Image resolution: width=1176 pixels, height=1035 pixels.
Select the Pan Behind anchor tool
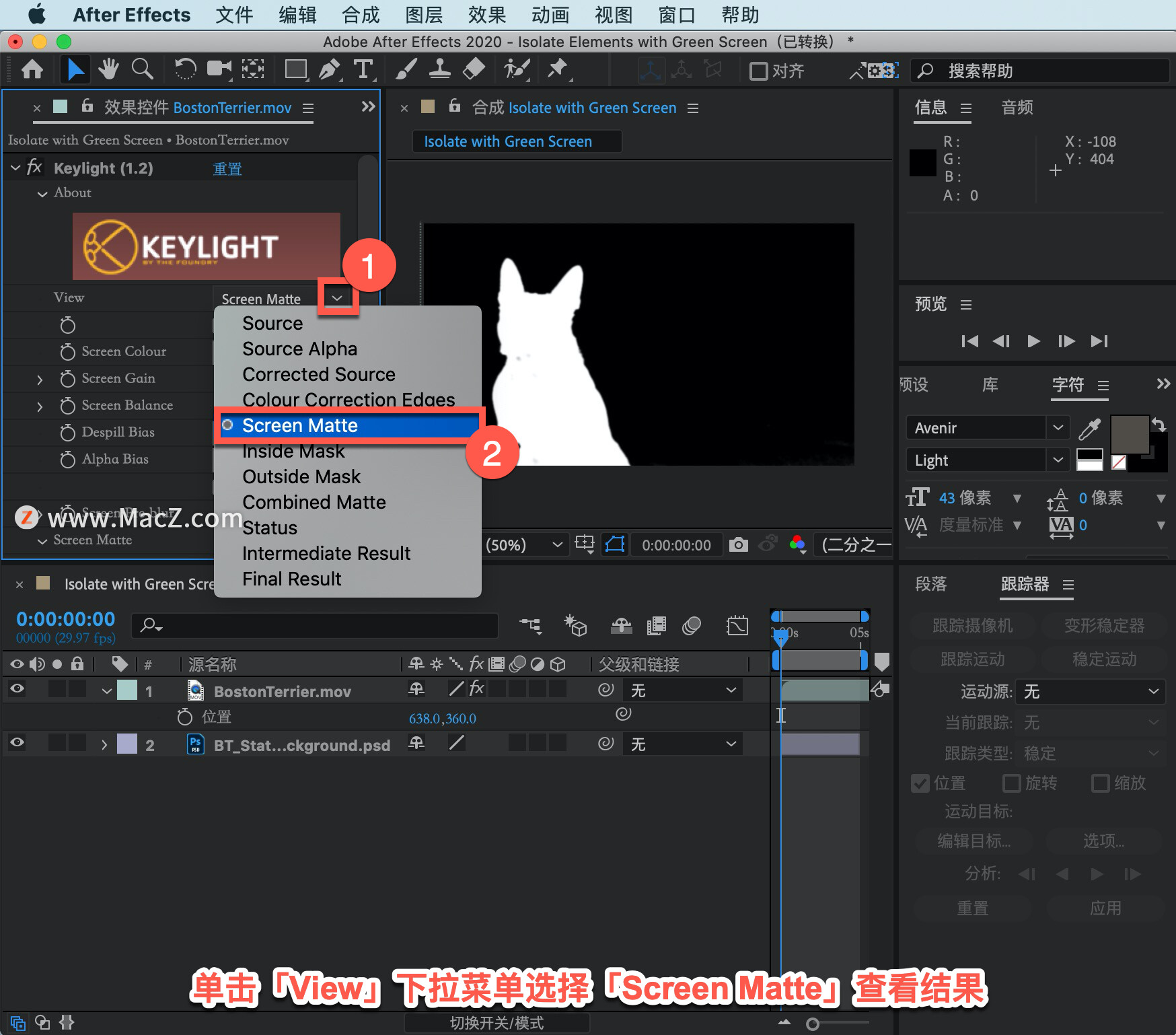[253, 69]
